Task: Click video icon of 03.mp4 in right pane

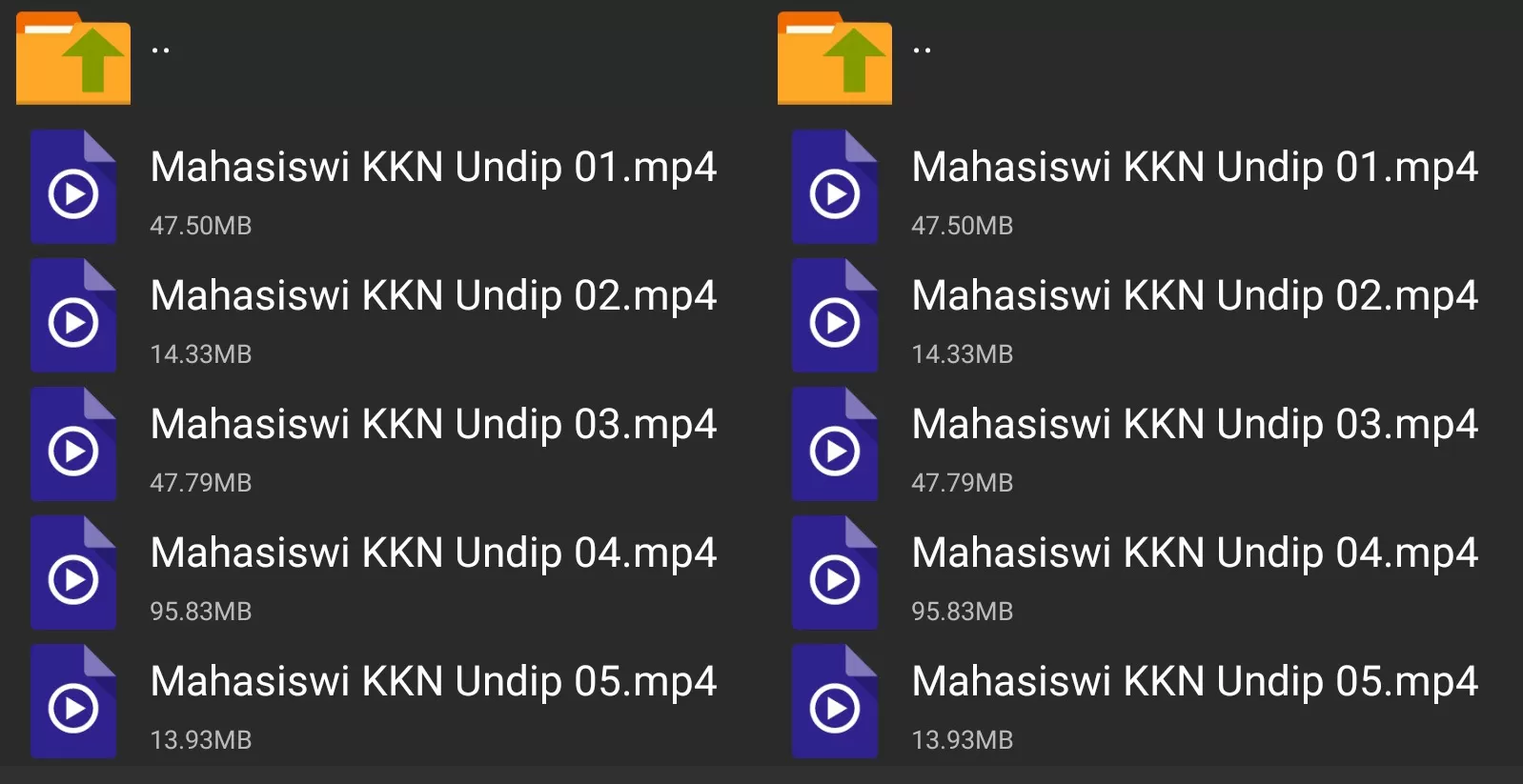Action: [x=835, y=444]
